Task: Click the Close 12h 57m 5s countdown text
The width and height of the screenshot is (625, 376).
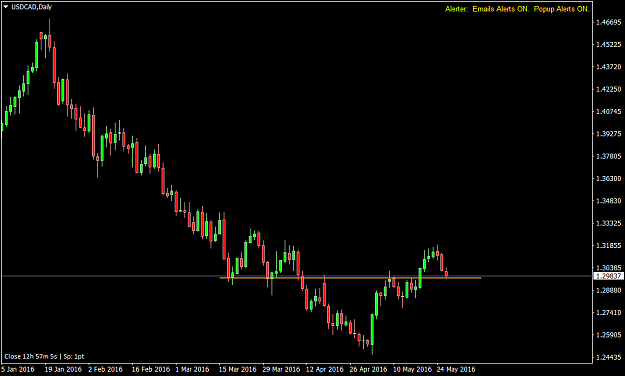Action: [x=31, y=356]
